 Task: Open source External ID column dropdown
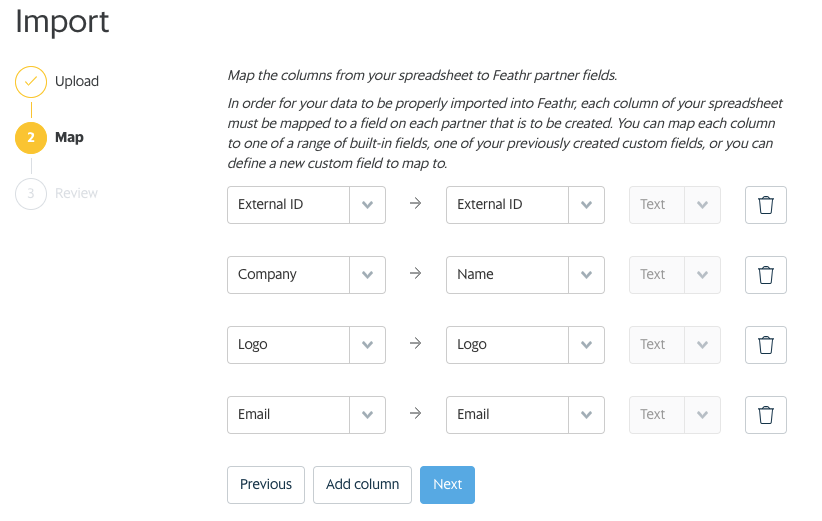(367, 204)
